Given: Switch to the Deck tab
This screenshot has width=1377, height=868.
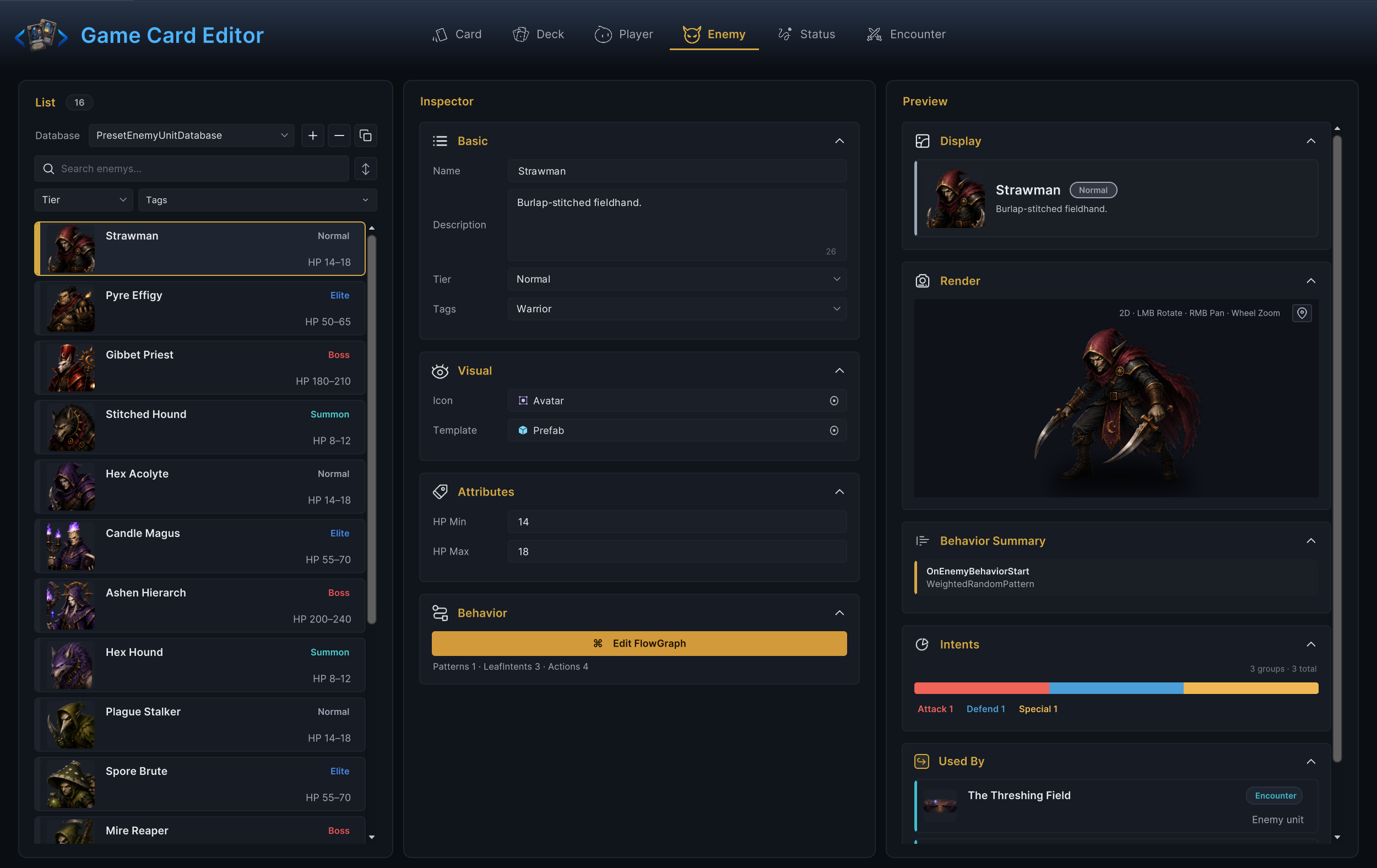Looking at the screenshot, I should [538, 34].
